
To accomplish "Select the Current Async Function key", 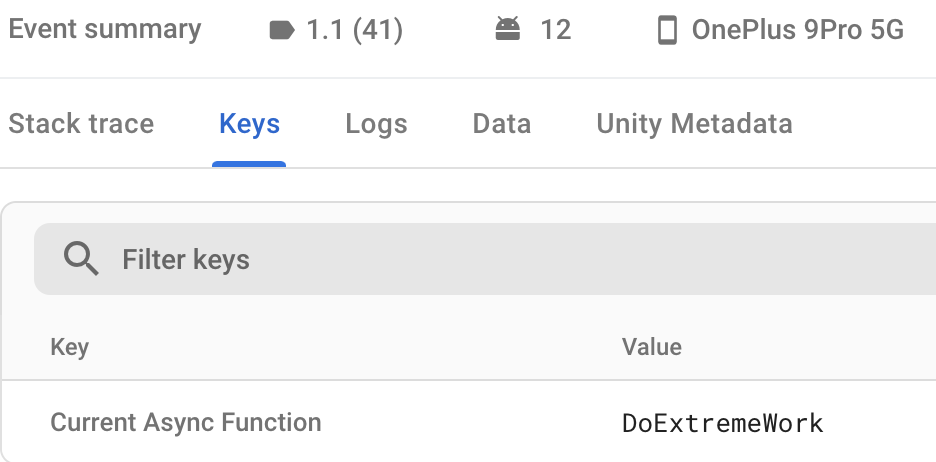I will (186, 422).
